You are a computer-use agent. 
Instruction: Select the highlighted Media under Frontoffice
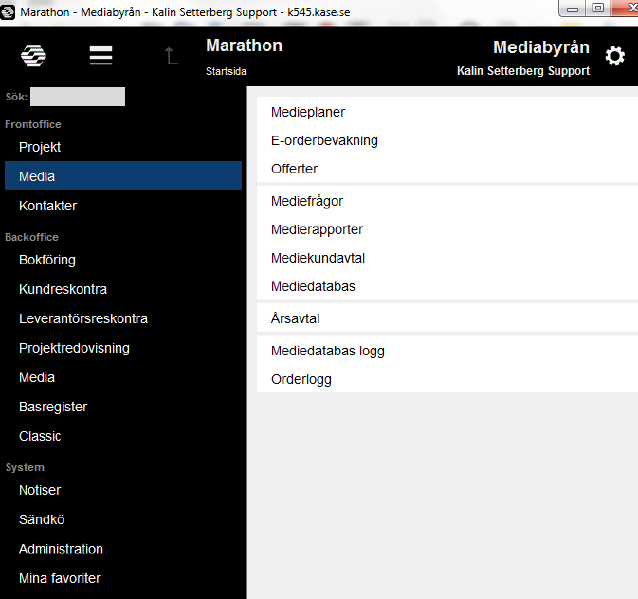pyautogui.click(x=123, y=176)
